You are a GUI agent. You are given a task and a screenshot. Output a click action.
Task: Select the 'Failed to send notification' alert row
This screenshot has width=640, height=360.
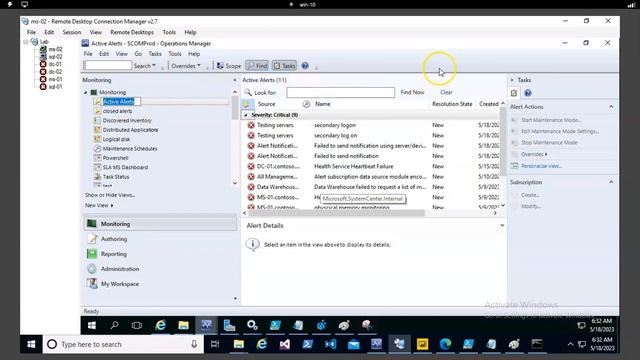coord(371,156)
